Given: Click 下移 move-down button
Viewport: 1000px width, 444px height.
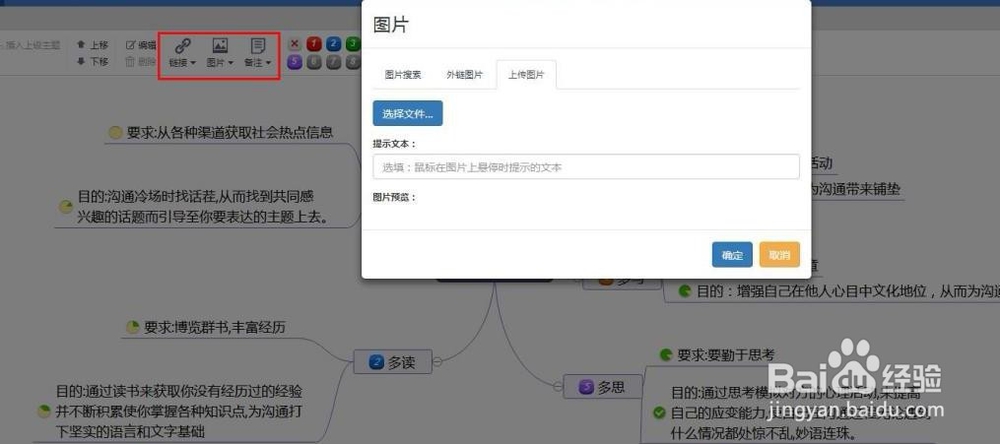Looking at the screenshot, I should click(x=92, y=62).
